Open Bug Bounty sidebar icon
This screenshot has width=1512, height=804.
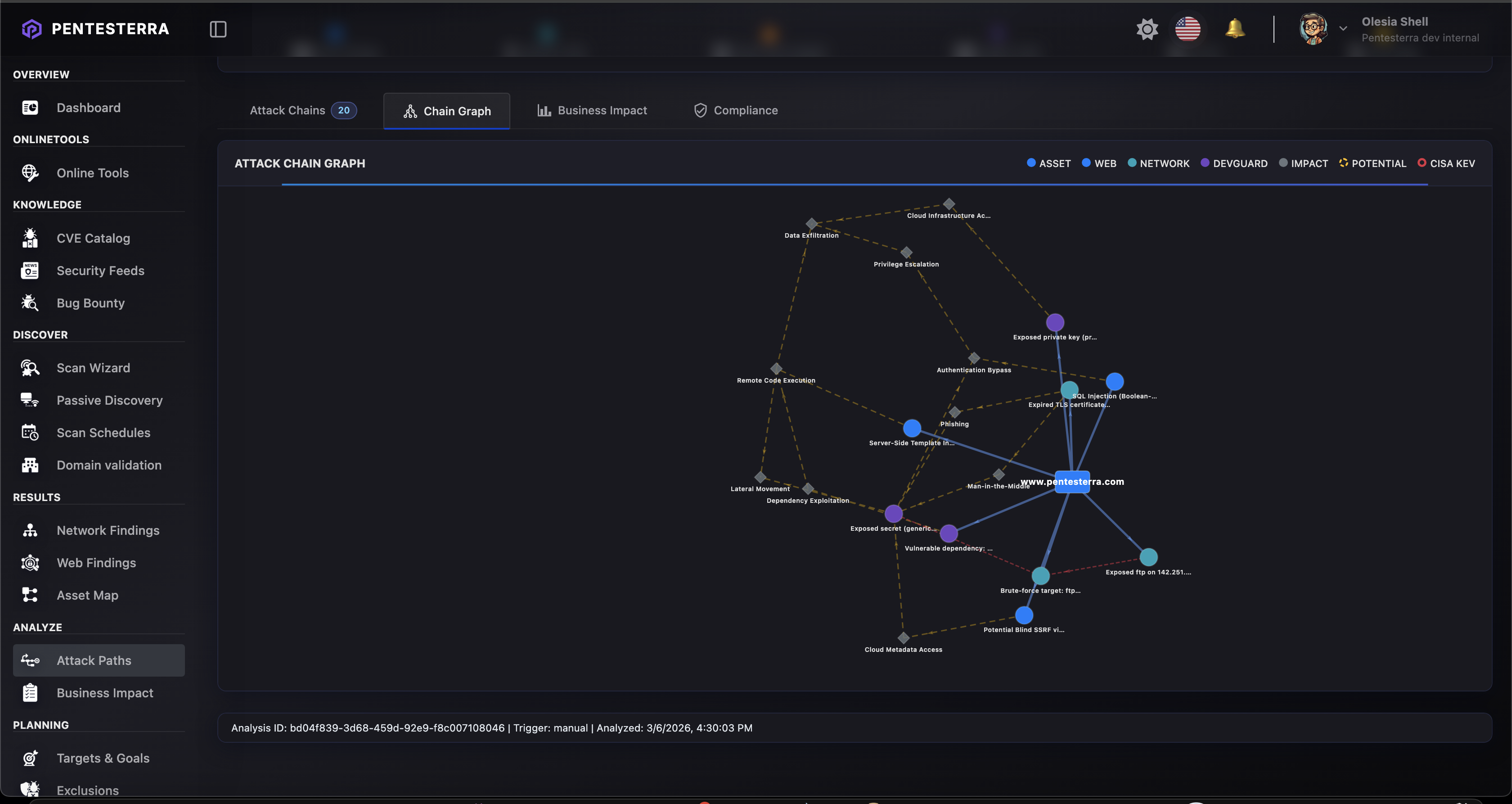click(30, 303)
